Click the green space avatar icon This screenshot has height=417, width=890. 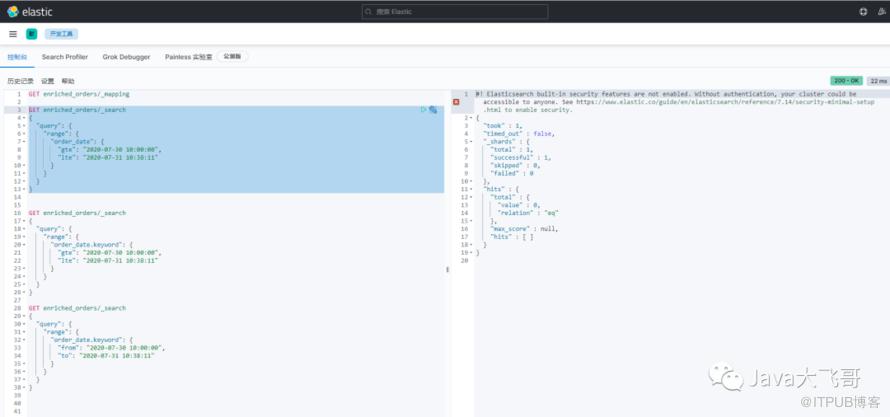tap(31, 34)
